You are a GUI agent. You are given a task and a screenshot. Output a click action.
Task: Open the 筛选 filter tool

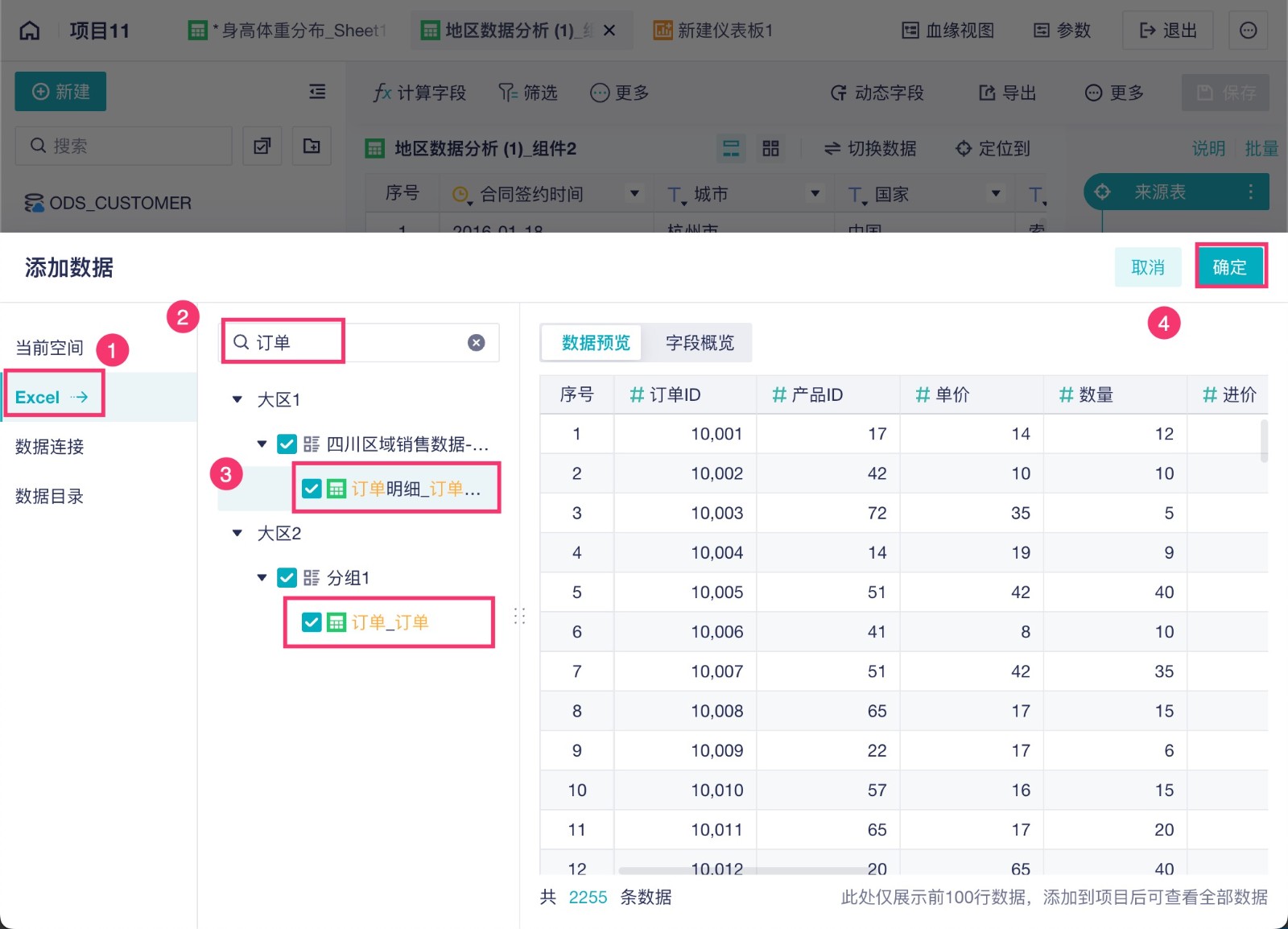(527, 93)
